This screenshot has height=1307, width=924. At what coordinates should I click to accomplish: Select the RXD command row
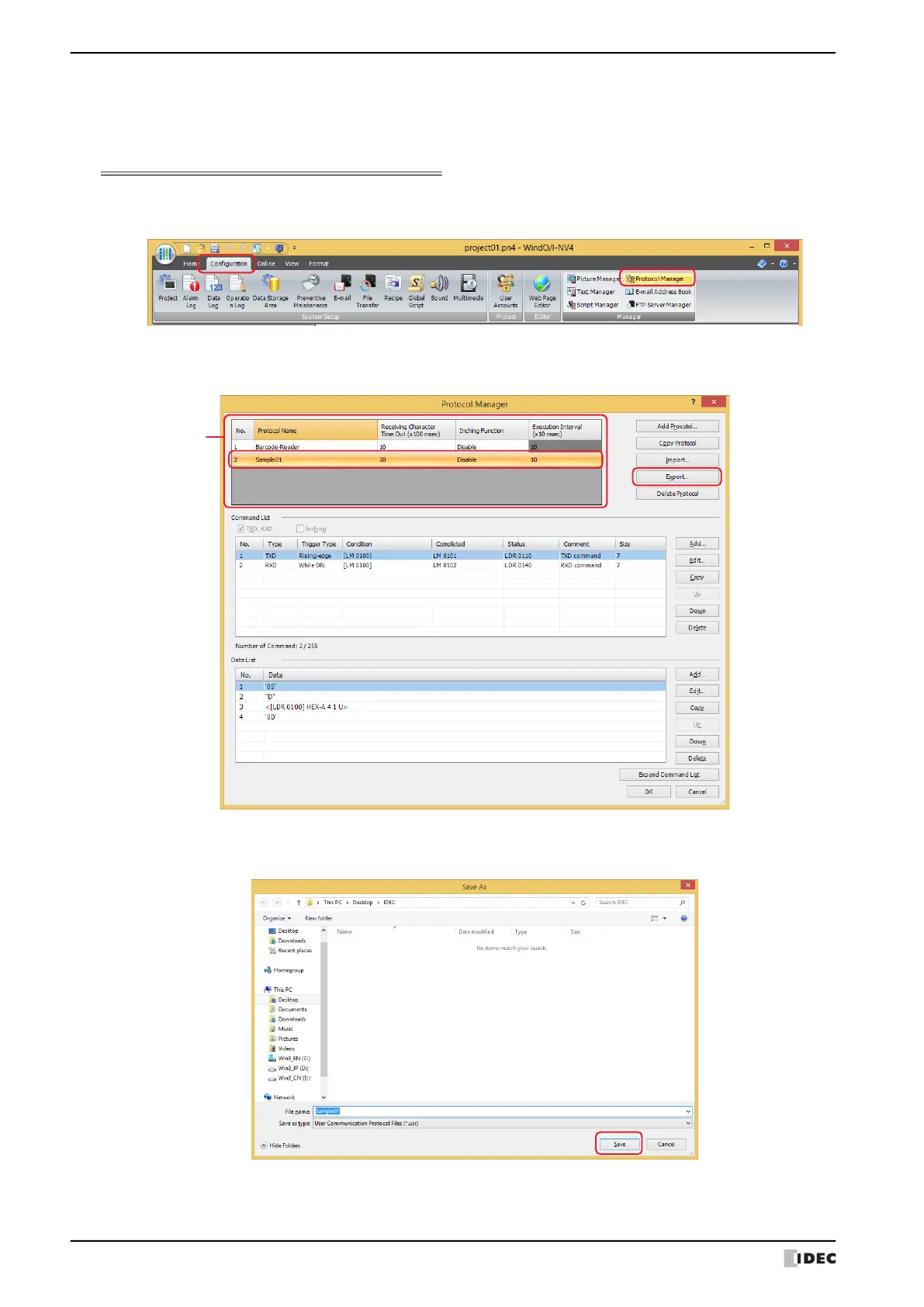(450, 565)
